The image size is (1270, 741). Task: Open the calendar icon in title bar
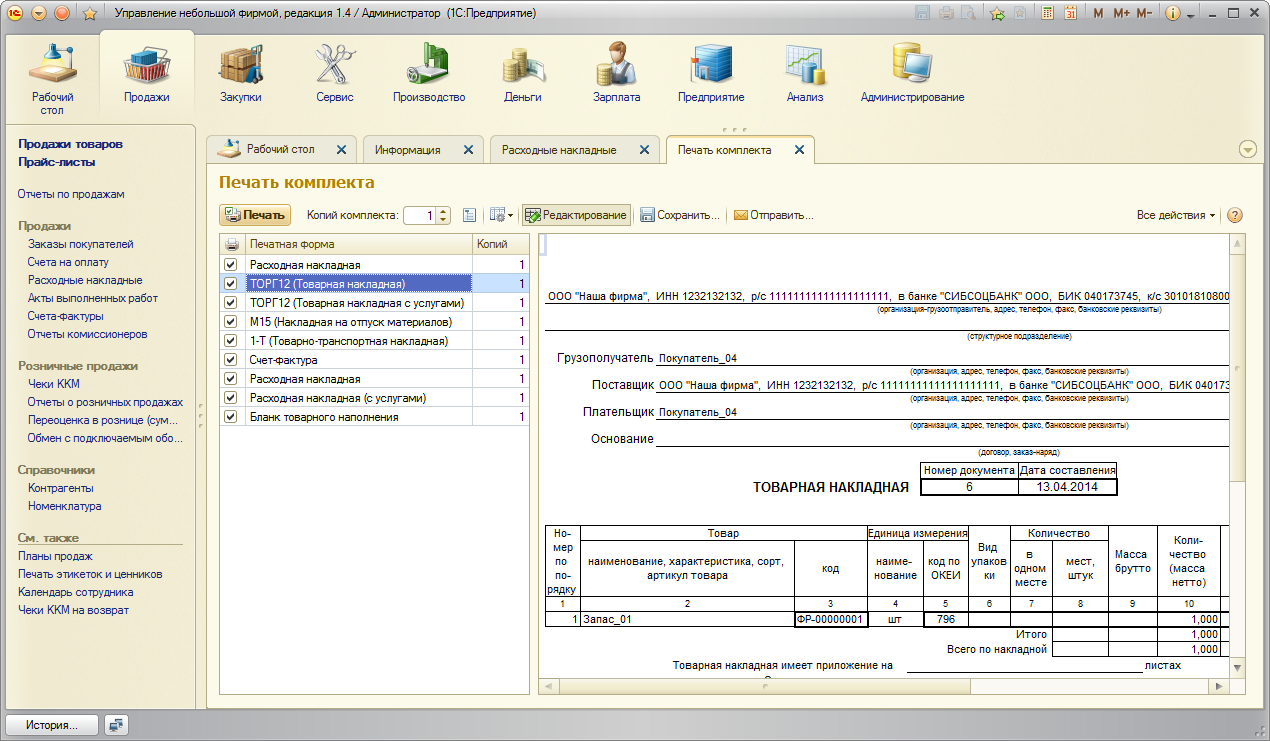1070,14
